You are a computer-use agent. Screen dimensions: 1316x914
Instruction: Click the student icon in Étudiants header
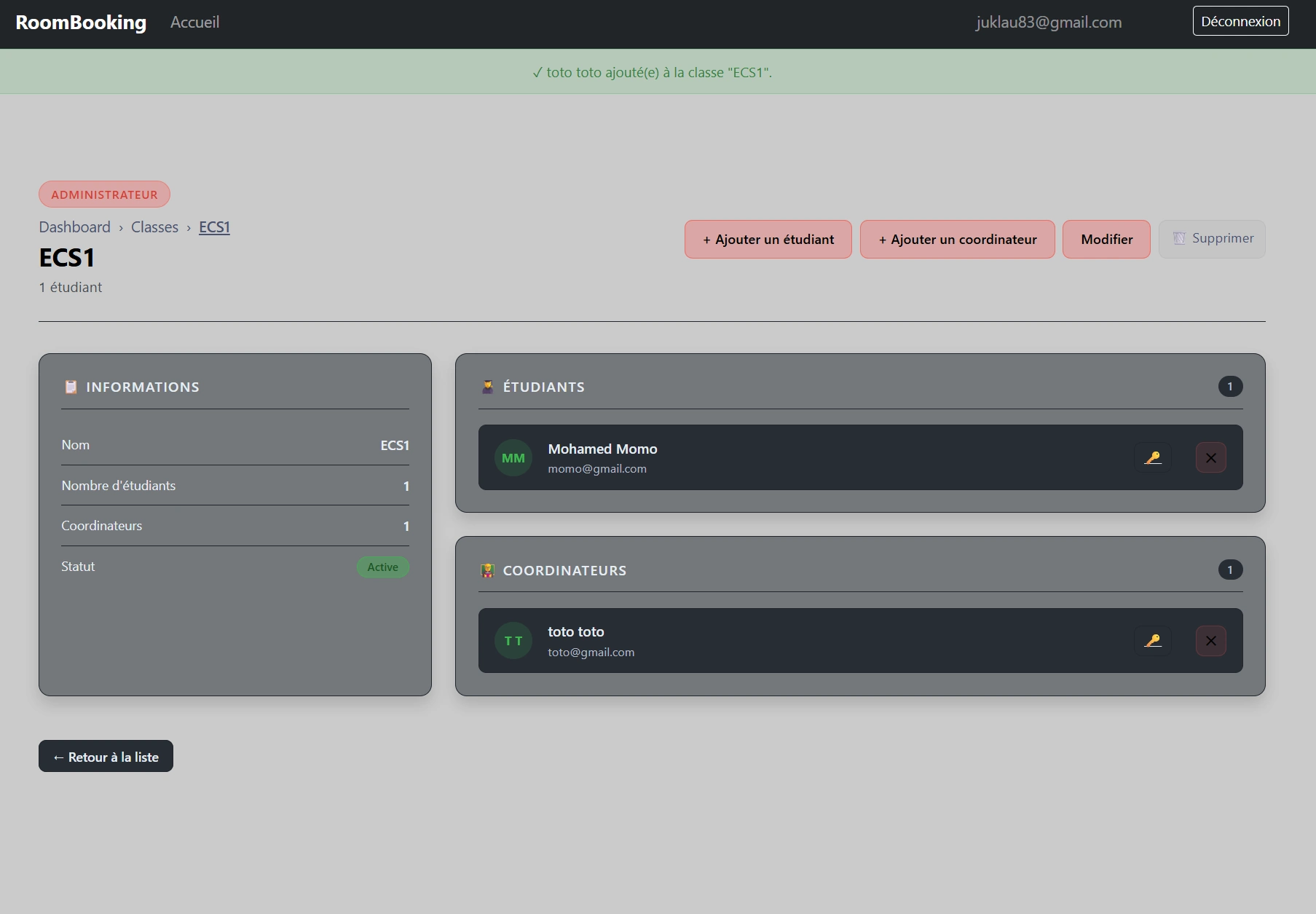[x=487, y=386]
